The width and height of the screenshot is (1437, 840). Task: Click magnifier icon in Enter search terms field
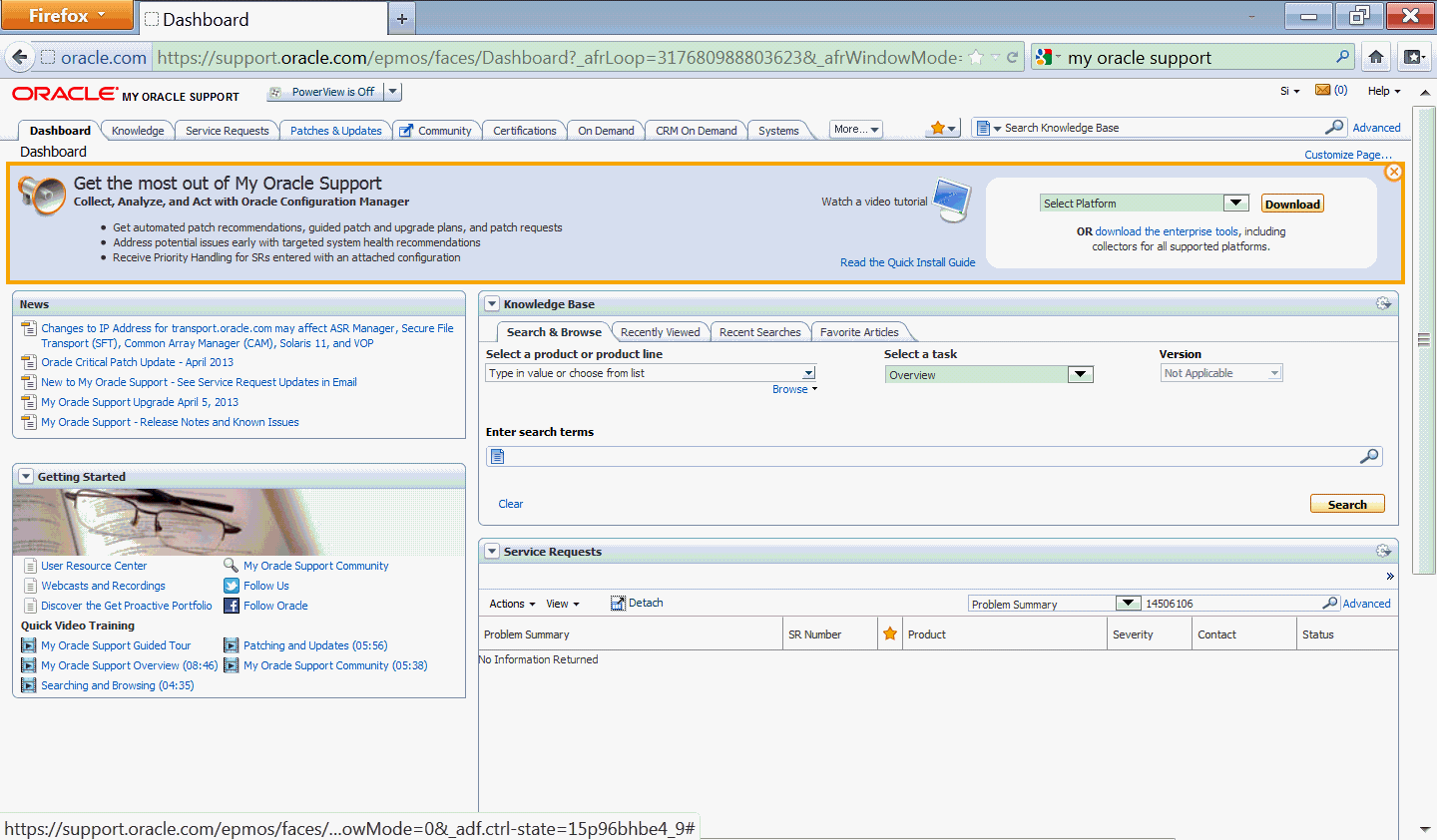(x=1369, y=456)
